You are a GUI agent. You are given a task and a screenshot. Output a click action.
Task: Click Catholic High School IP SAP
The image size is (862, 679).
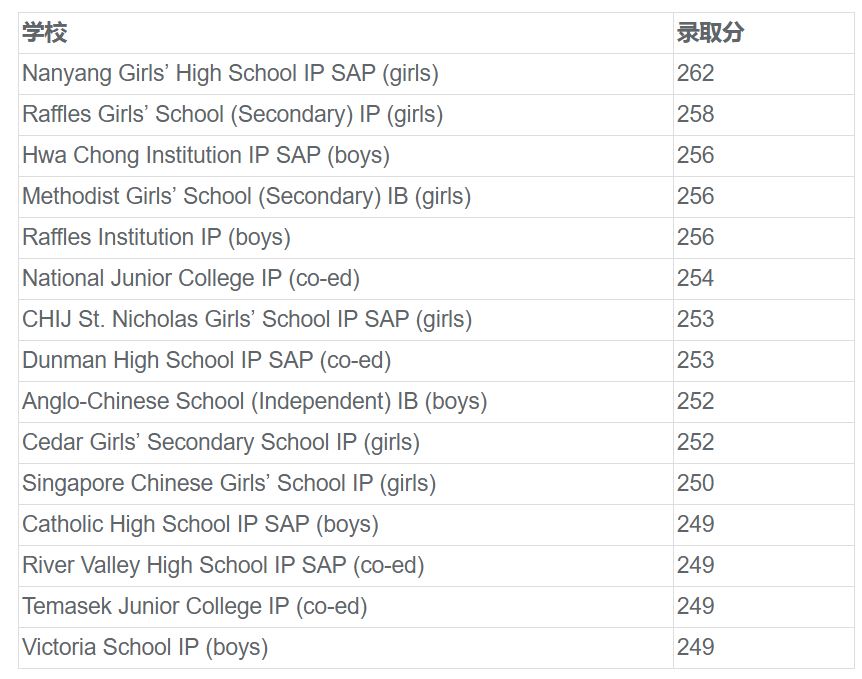[200, 525]
